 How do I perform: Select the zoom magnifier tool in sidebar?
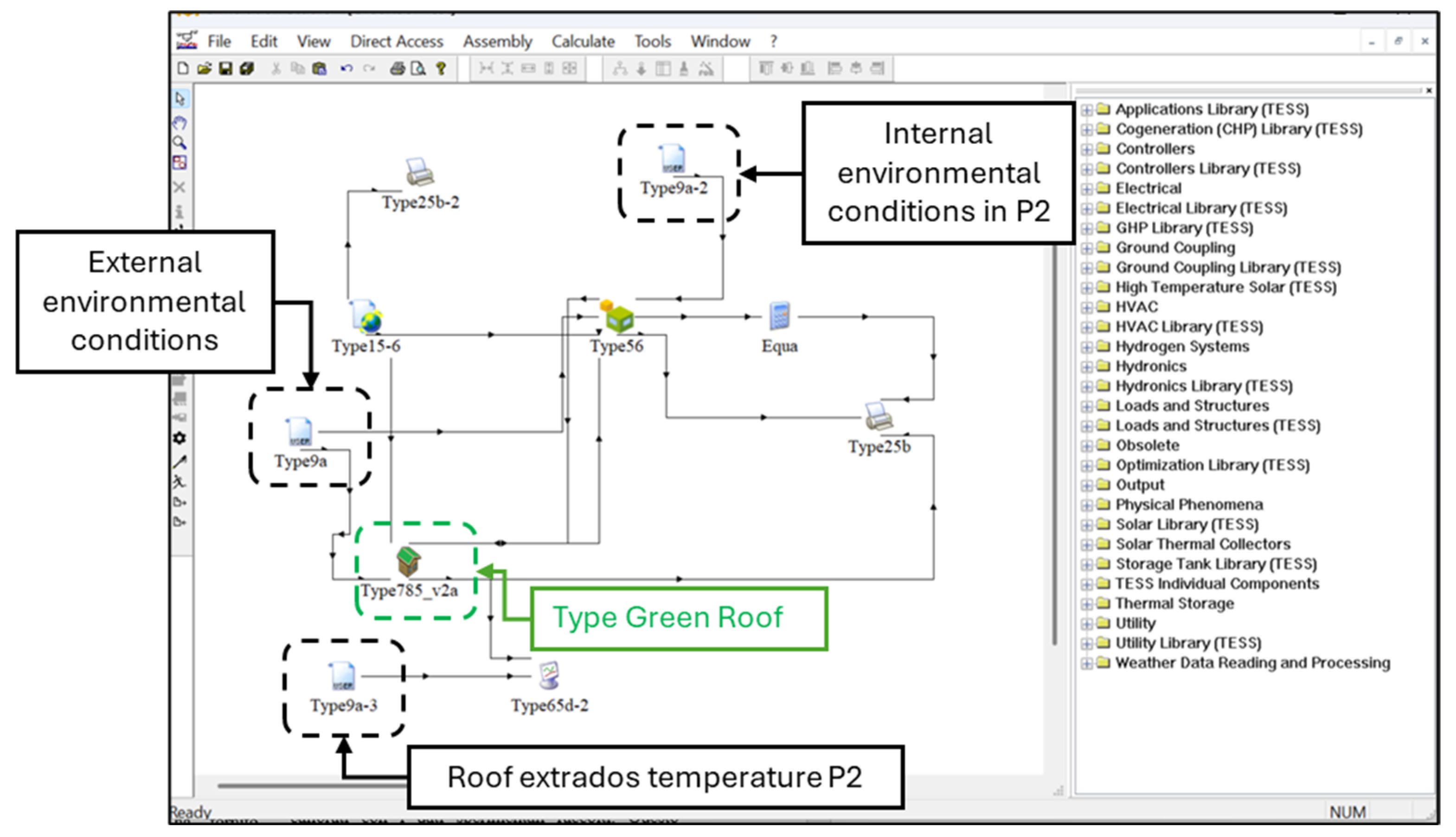pyautogui.click(x=180, y=142)
